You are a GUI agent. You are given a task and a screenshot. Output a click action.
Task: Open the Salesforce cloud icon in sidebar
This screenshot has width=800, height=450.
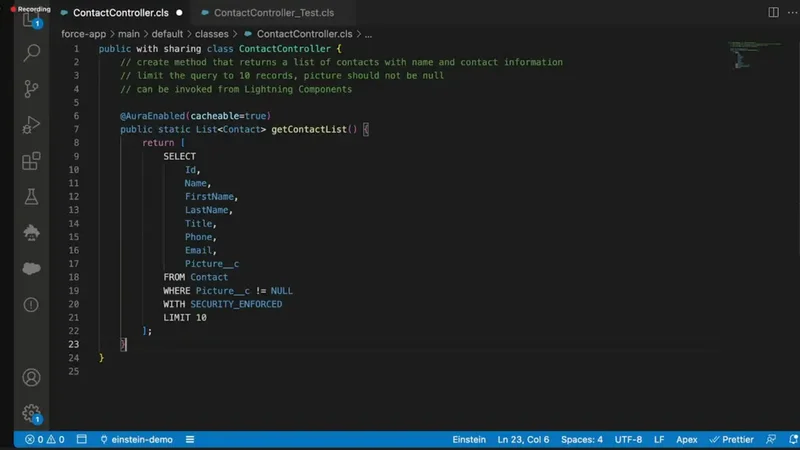tap(32, 268)
